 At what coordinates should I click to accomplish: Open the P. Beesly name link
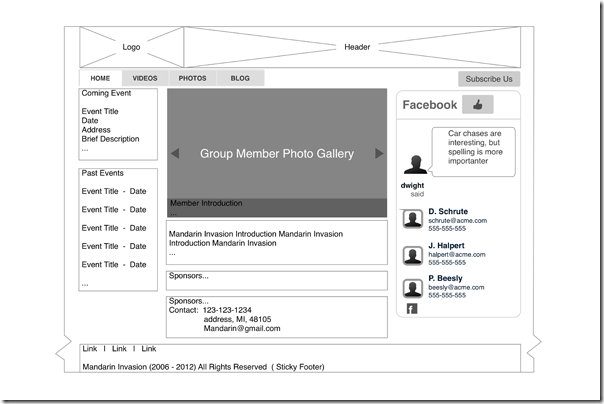pos(445,278)
